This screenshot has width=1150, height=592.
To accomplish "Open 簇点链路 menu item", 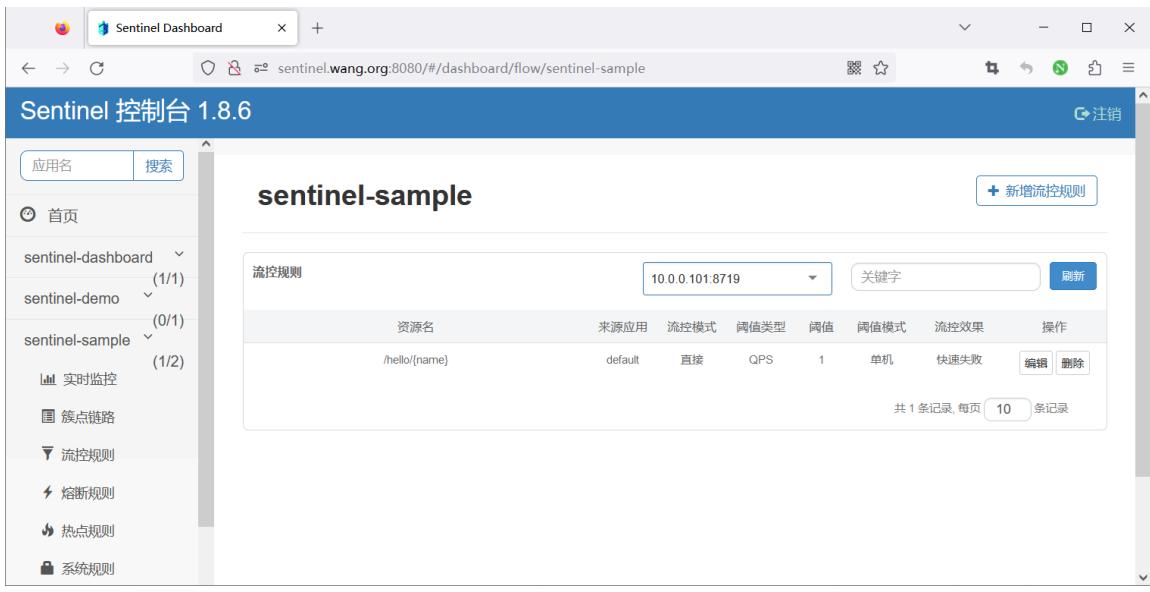I will coord(88,417).
